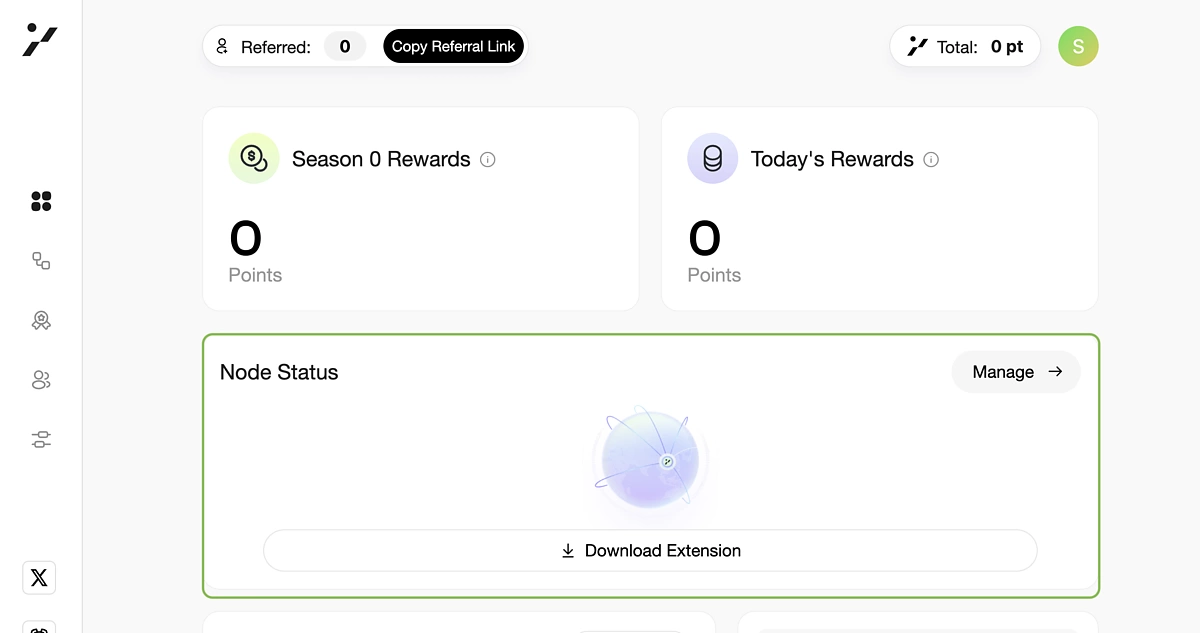This screenshot has width=1200, height=633.
Task: Click the Total points pill
Action: point(965,46)
